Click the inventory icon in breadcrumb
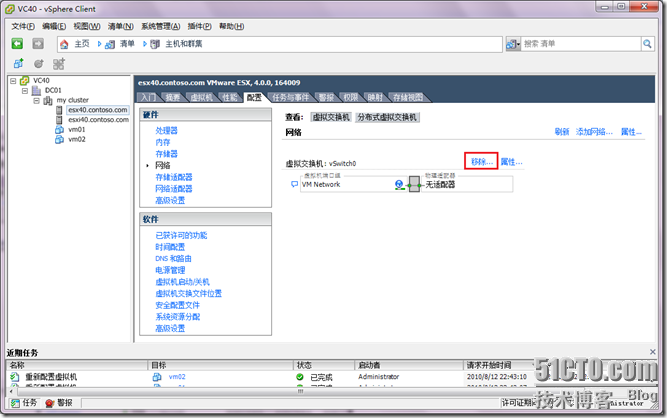The height and width of the screenshot is (418, 667). point(110,44)
